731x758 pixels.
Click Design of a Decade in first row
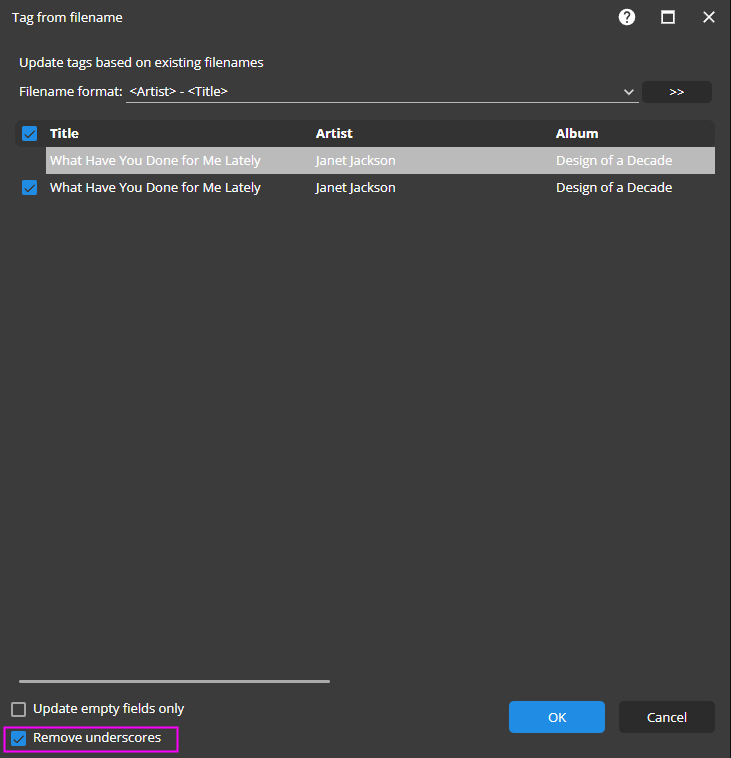614,160
